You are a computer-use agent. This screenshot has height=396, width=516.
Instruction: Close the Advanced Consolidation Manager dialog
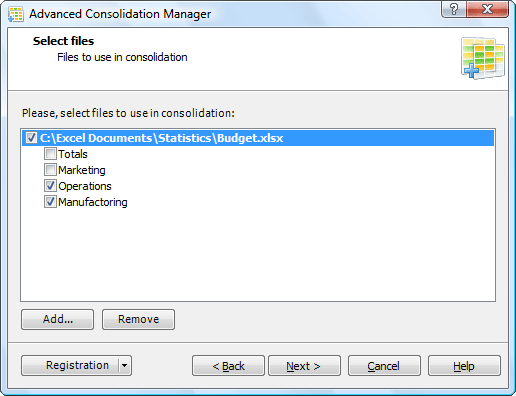[x=487, y=9]
